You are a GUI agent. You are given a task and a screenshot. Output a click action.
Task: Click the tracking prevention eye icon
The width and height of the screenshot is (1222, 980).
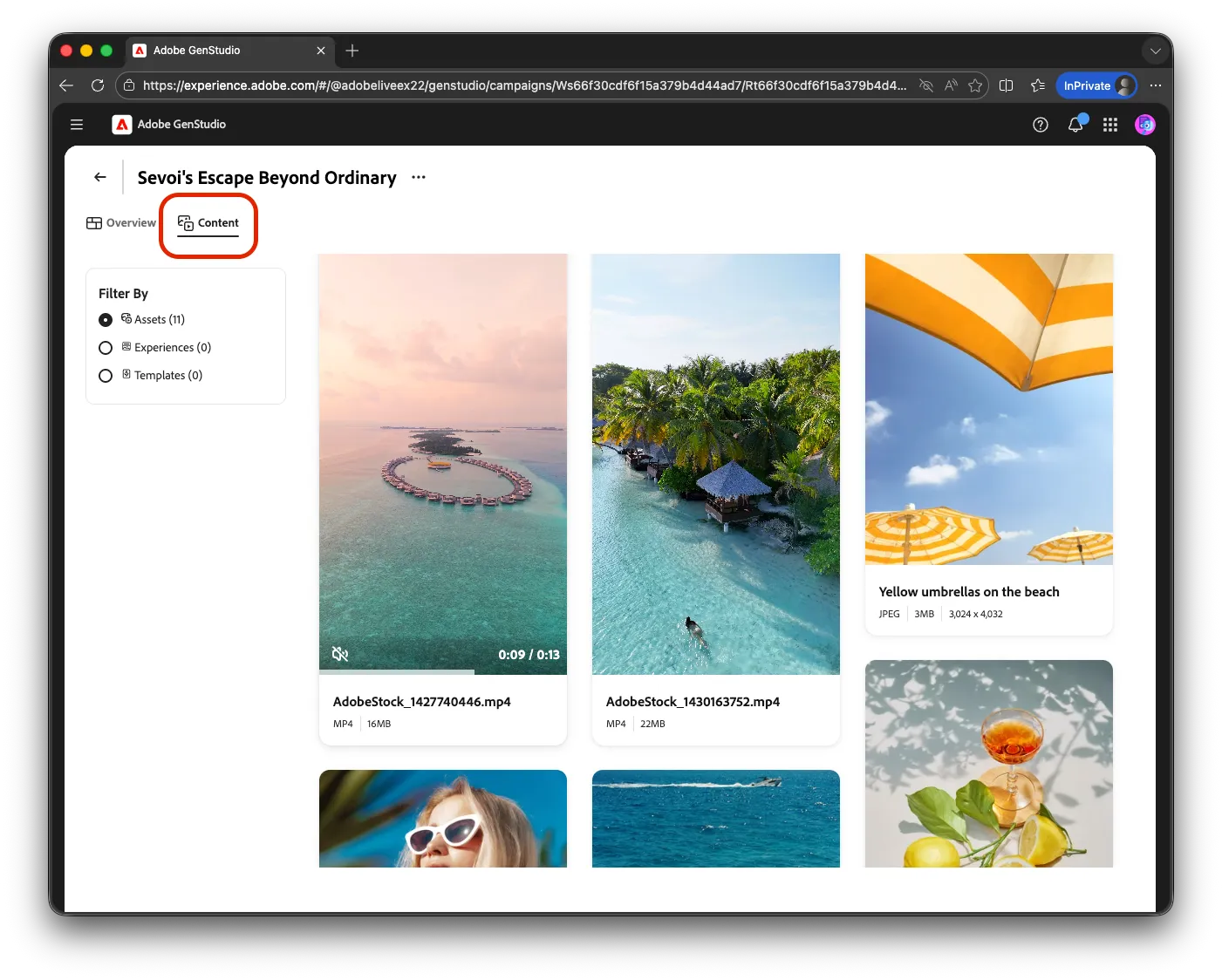[926, 85]
